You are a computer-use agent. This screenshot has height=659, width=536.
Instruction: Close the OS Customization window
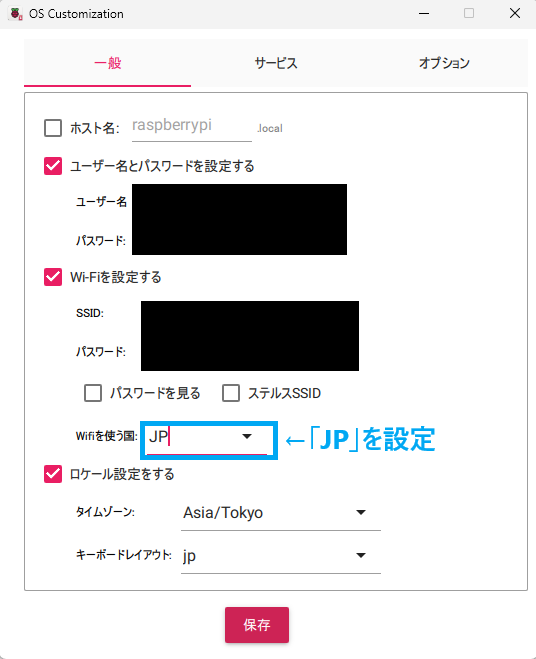point(515,13)
